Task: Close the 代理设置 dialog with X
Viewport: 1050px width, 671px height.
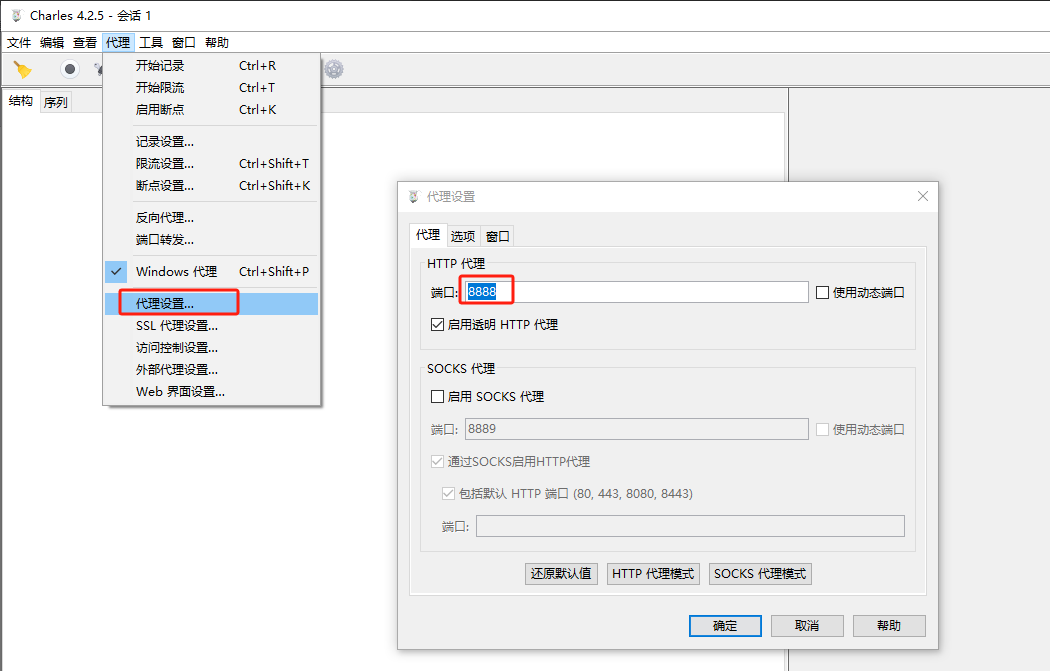Action: pos(923,196)
